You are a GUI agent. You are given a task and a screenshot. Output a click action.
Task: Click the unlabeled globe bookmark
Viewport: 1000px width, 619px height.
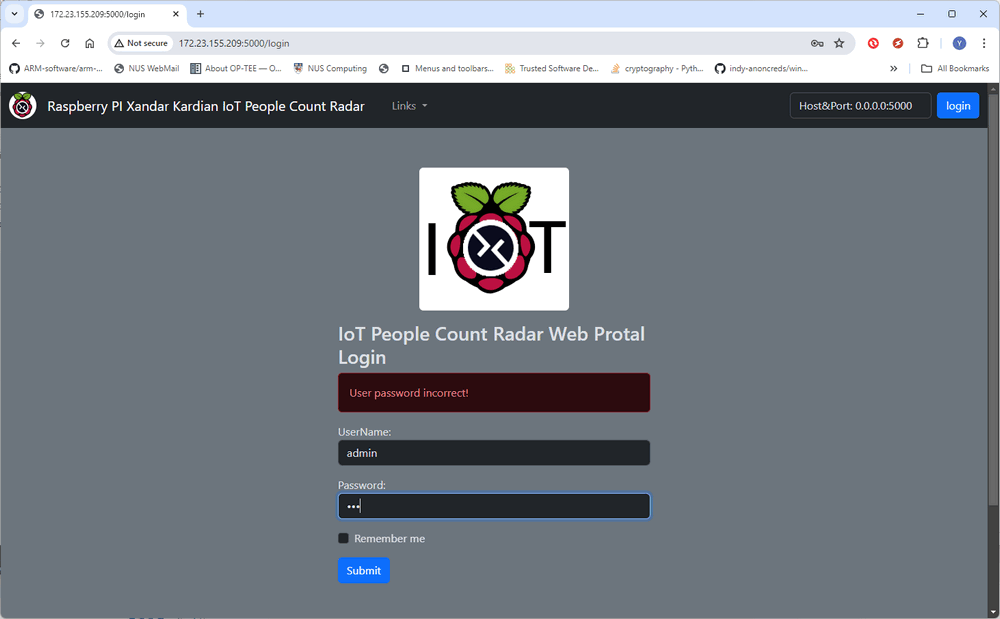pos(383,68)
